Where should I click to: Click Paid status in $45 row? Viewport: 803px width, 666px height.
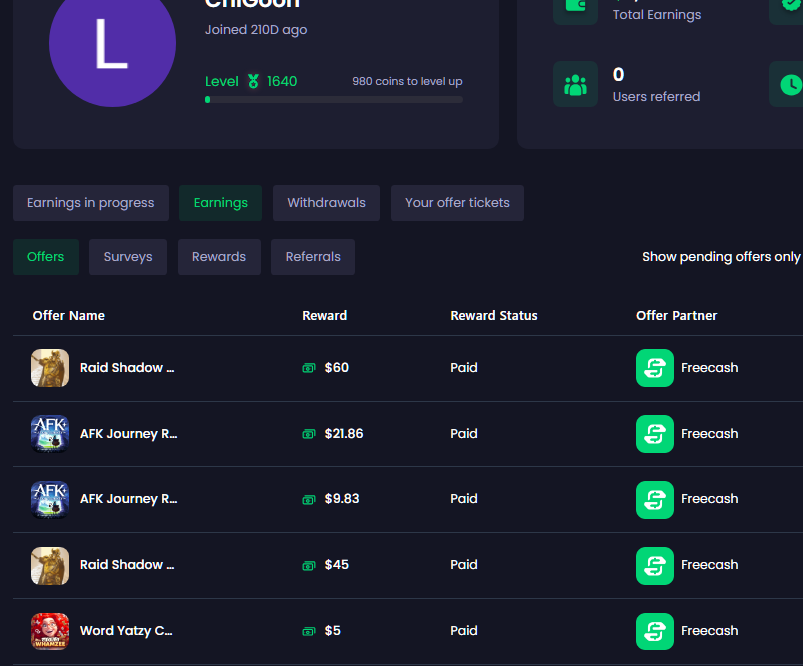point(464,565)
